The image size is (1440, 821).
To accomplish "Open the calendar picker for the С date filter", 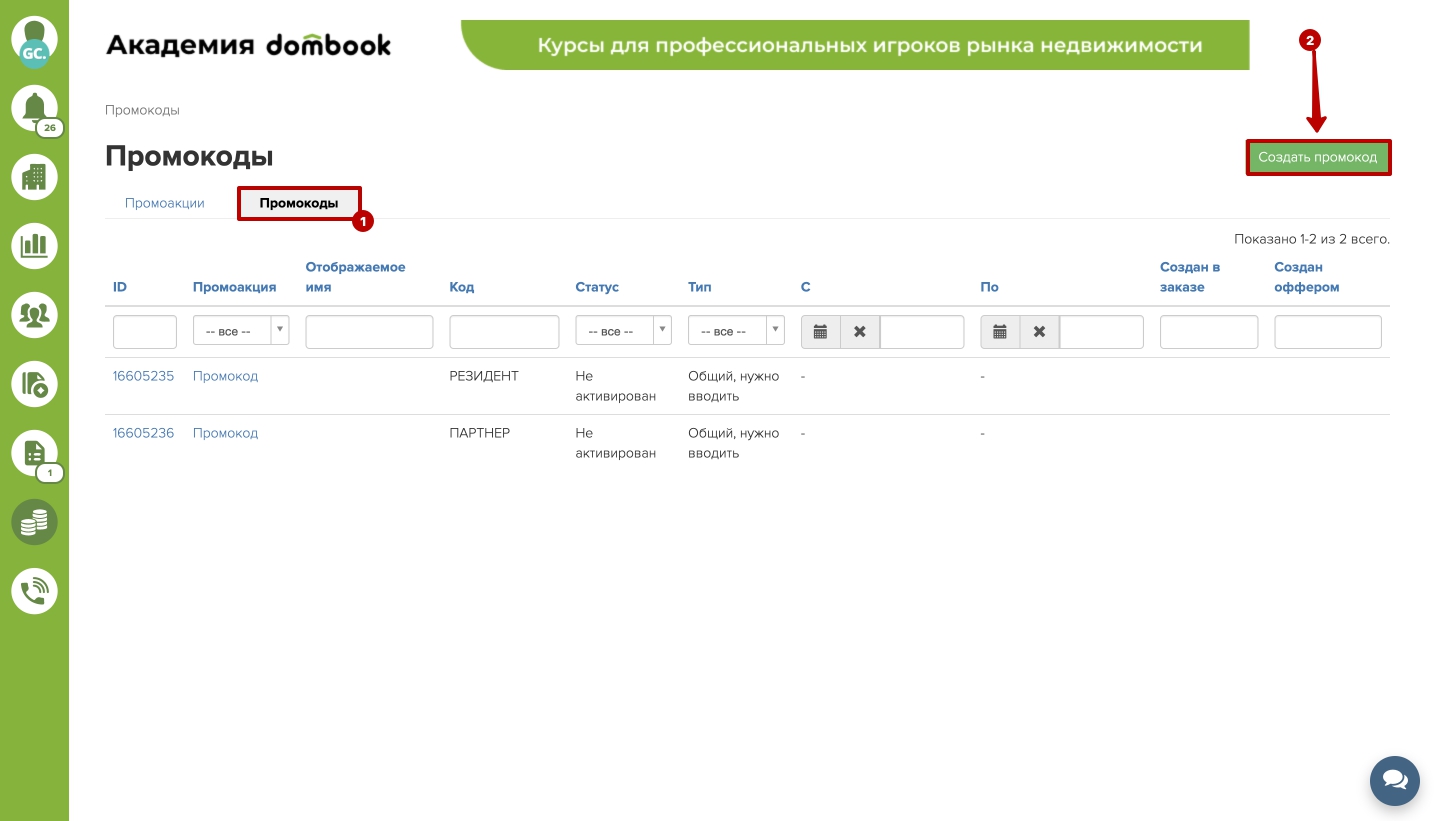I will pos(820,332).
